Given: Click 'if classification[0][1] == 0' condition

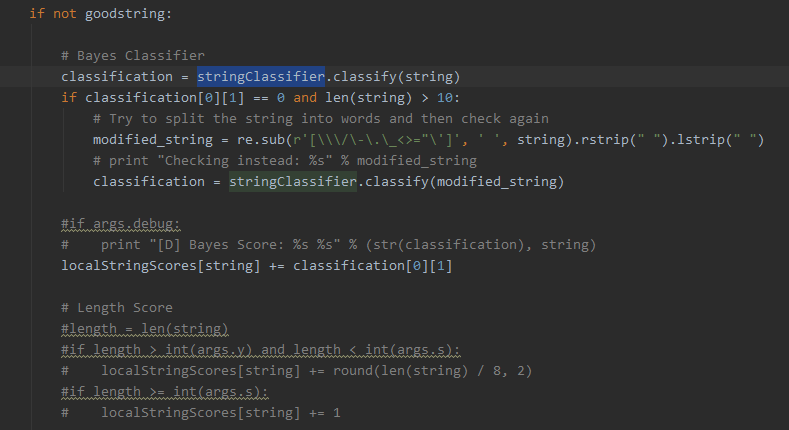Looking at the screenshot, I should [174, 98].
